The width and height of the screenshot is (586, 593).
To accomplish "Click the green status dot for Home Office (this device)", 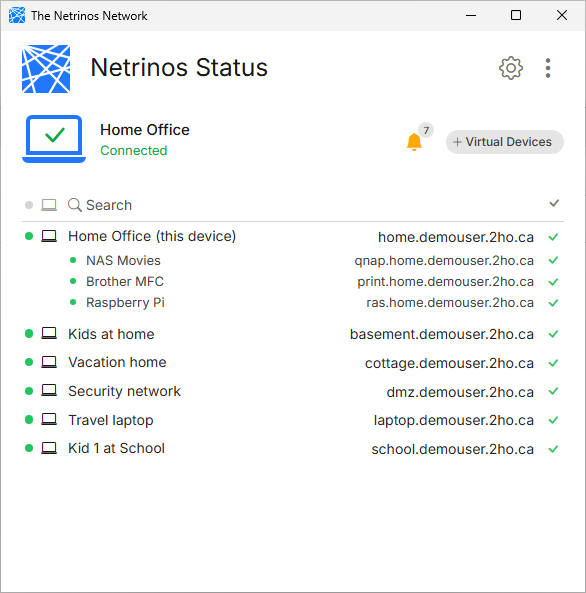I will tap(29, 236).
